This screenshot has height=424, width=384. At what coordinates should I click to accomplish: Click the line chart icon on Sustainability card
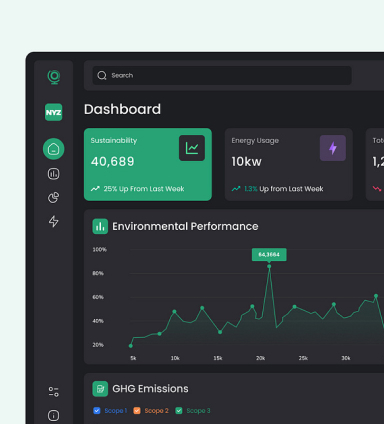click(x=192, y=148)
